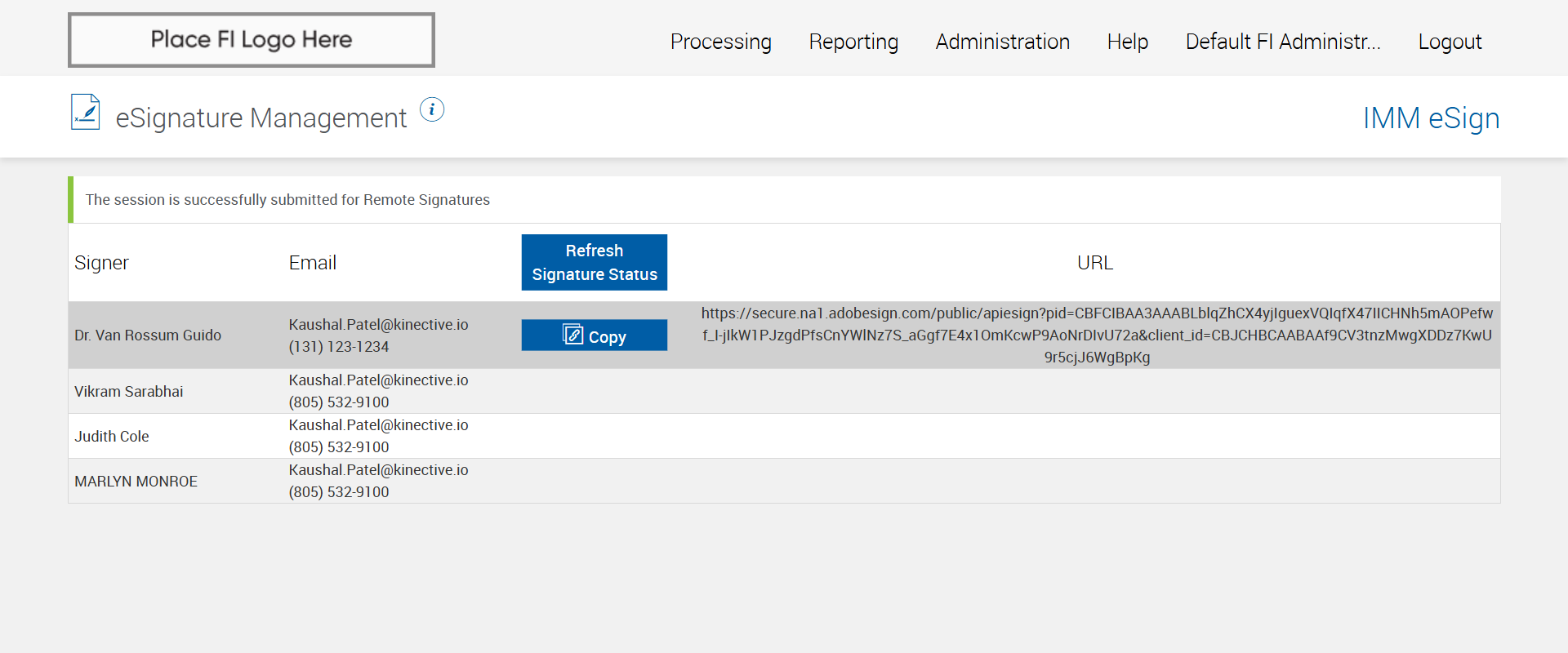Expand the Default FI Administr... user menu
This screenshot has width=1568, height=653.
pos(1282,42)
